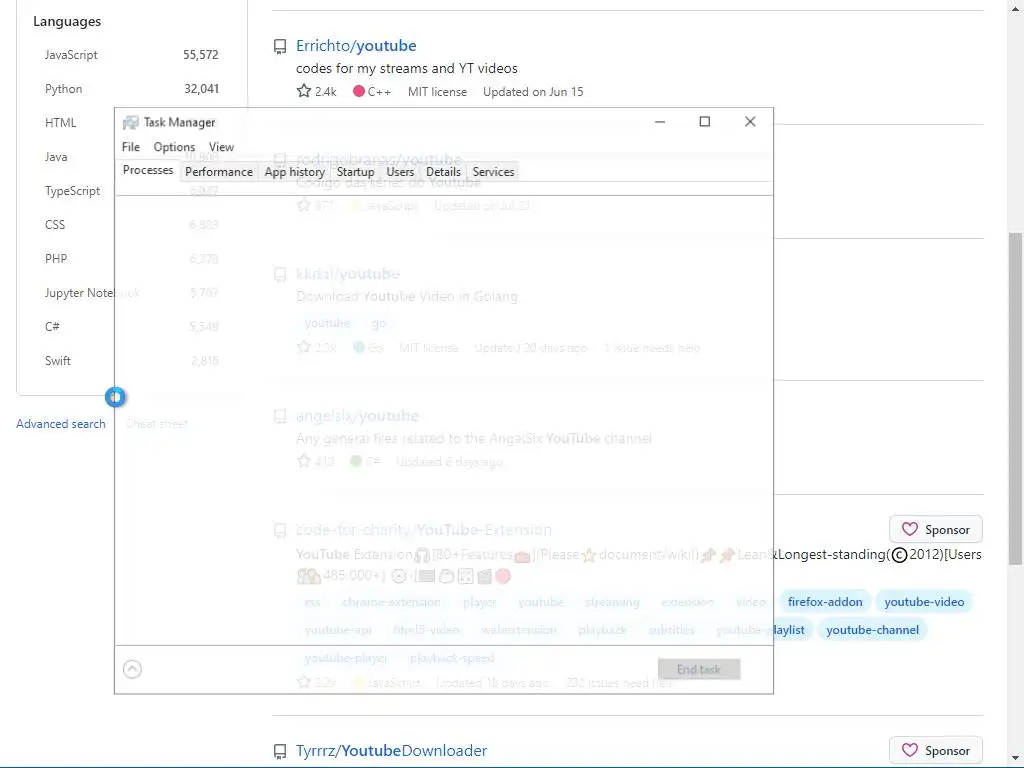Select the Processes tab
The height and width of the screenshot is (768, 1024).
[x=148, y=170]
